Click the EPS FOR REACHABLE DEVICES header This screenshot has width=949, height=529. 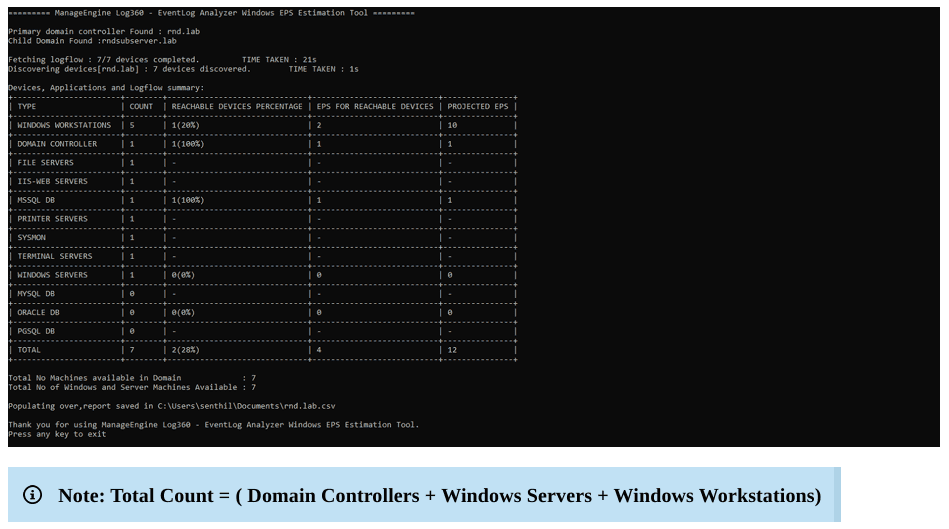[x=375, y=107]
